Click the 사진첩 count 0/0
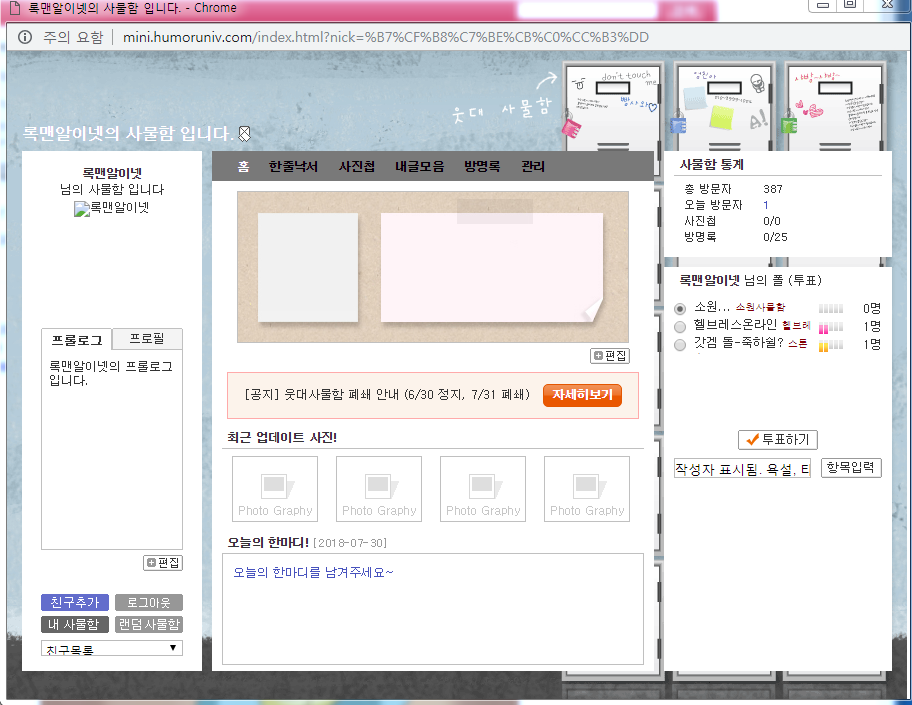This screenshot has height=705, width=912. pyautogui.click(x=772, y=221)
